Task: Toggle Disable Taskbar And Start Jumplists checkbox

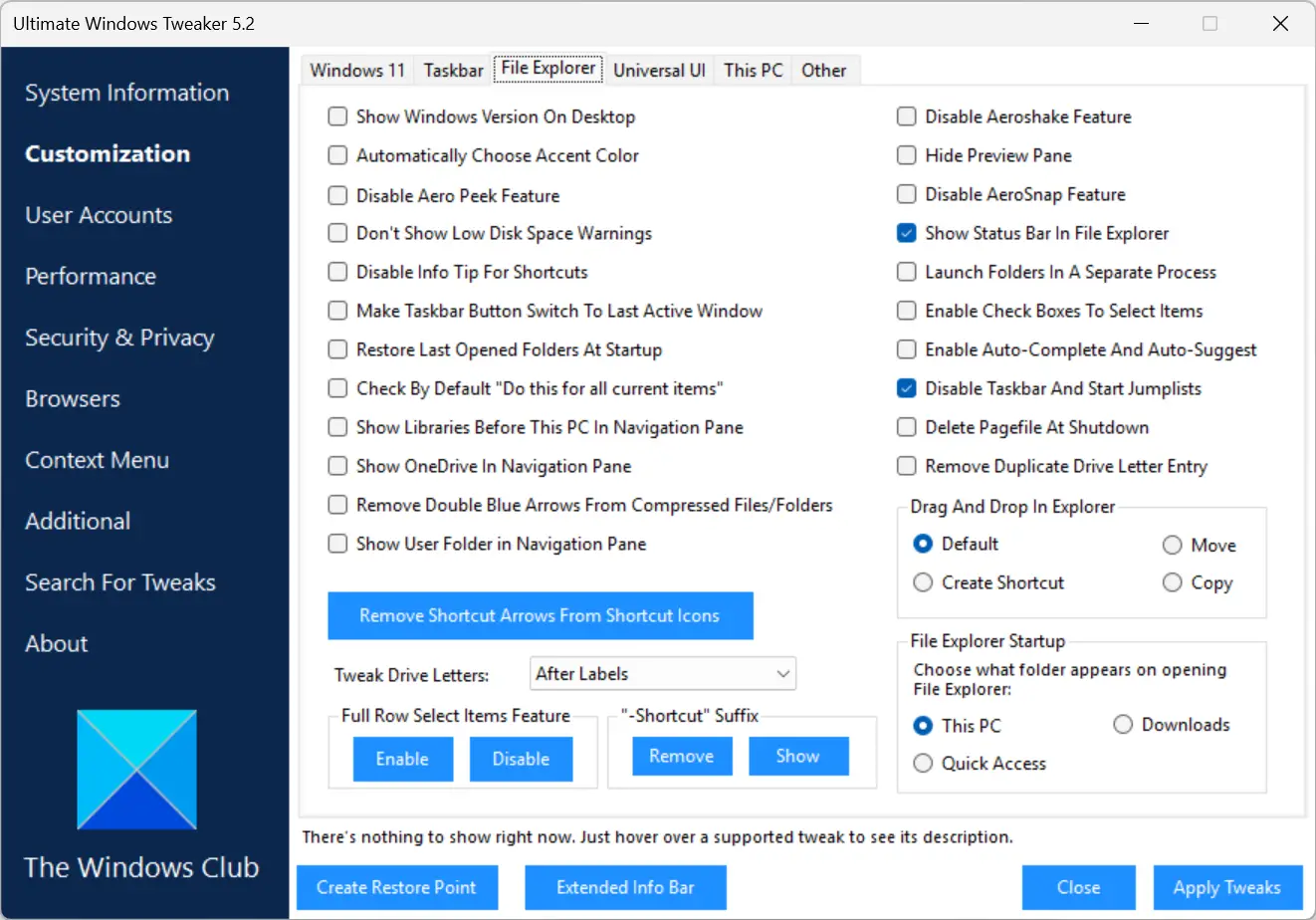Action: 906,388
